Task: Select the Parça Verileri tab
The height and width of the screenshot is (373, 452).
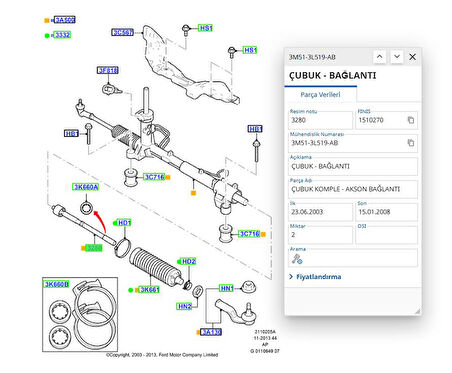Action: point(320,95)
